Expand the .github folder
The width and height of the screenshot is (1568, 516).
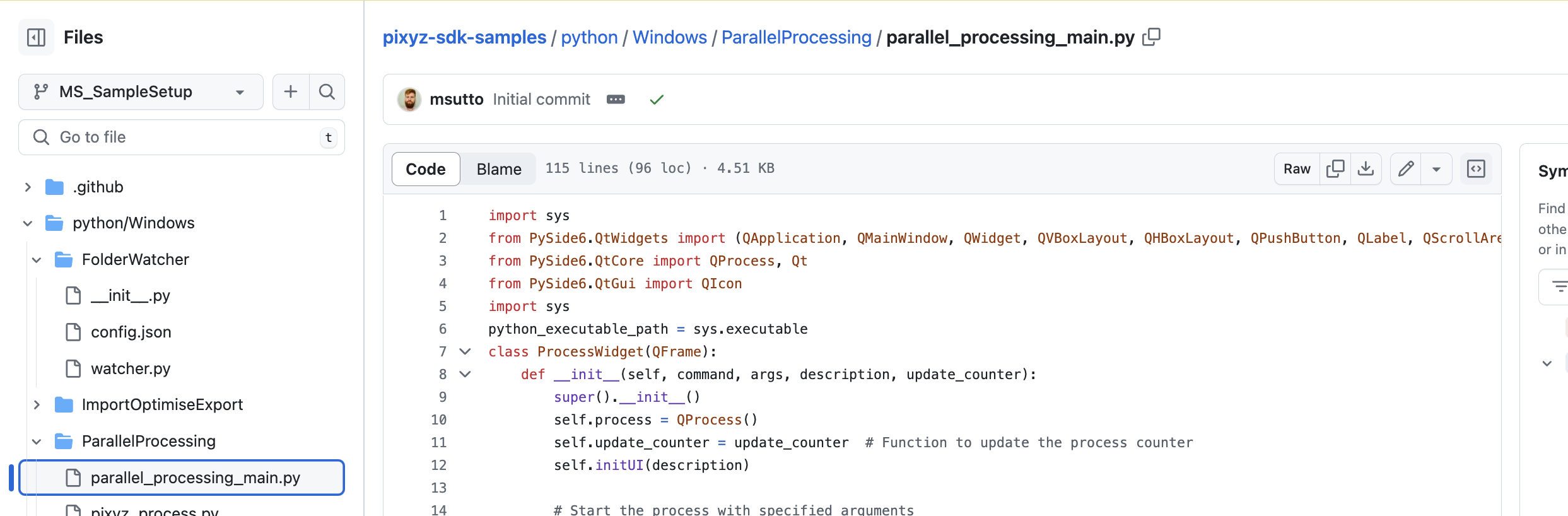pyautogui.click(x=28, y=187)
